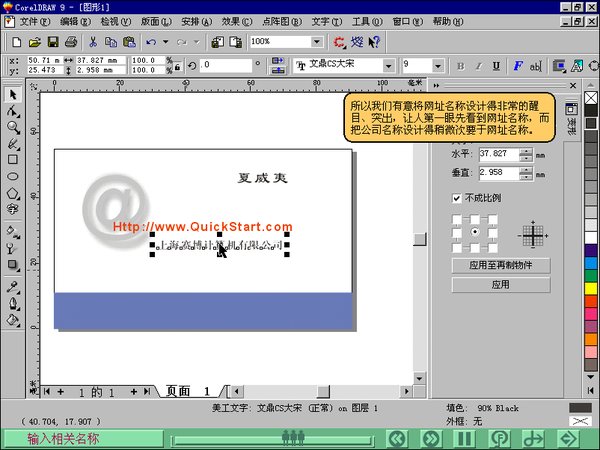The image size is (600, 450).
Task: Click the What's This help pointer icon
Action: point(374,42)
